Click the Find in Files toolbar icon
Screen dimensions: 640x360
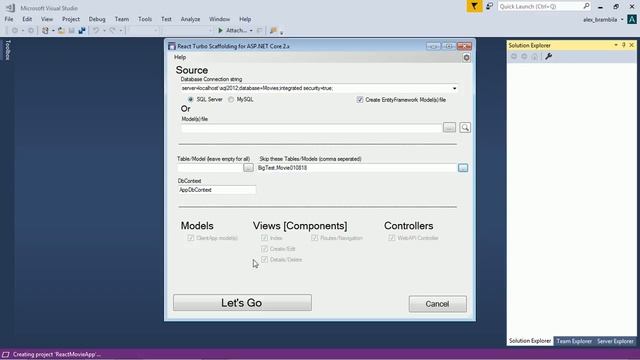(x=273, y=31)
